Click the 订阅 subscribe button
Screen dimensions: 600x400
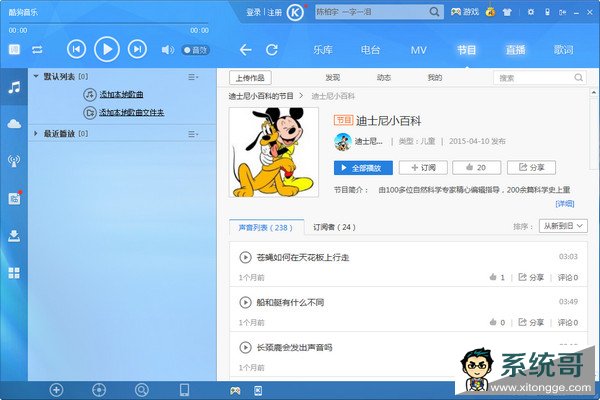[423, 168]
